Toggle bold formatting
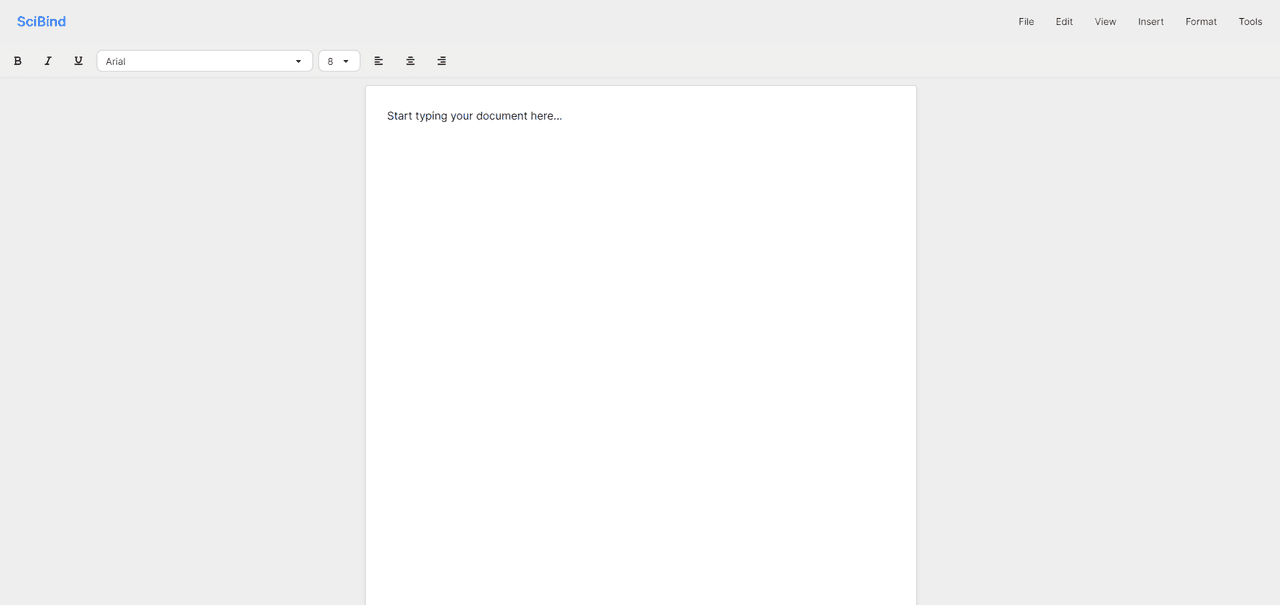Viewport: 1280px width, 605px height. pos(17,61)
